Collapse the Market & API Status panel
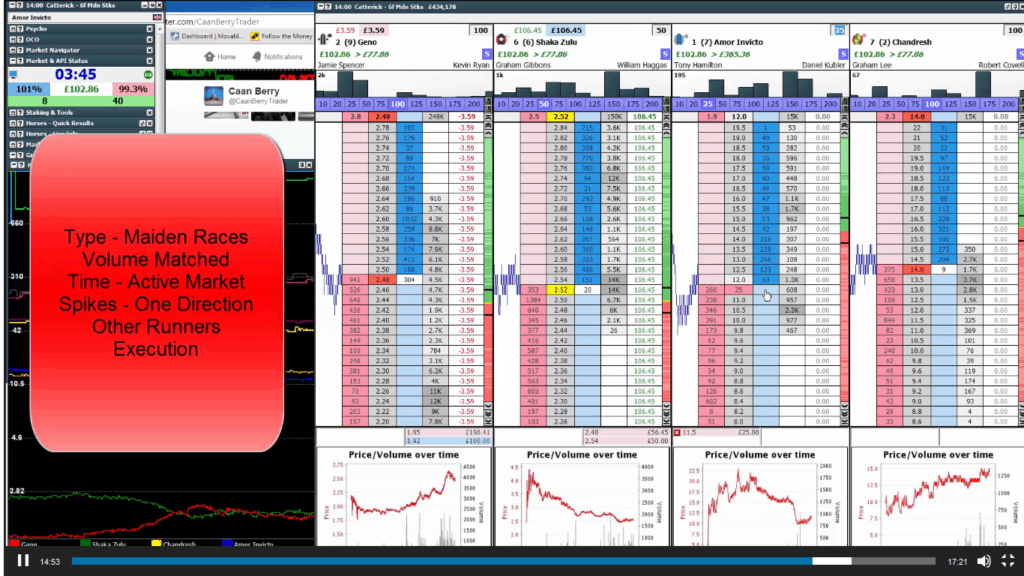This screenshot has height=576, width=1024. [x=14, y=60]
